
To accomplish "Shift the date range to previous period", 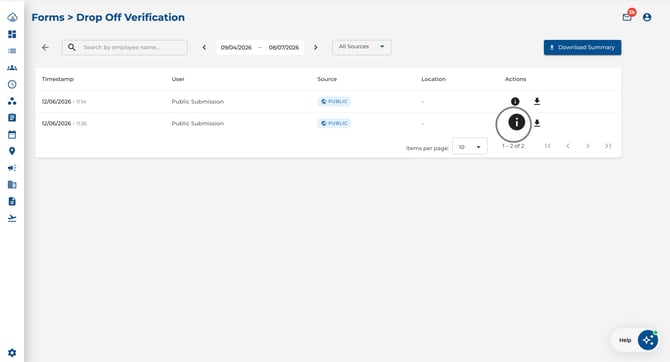I will [x=204, y=47].
